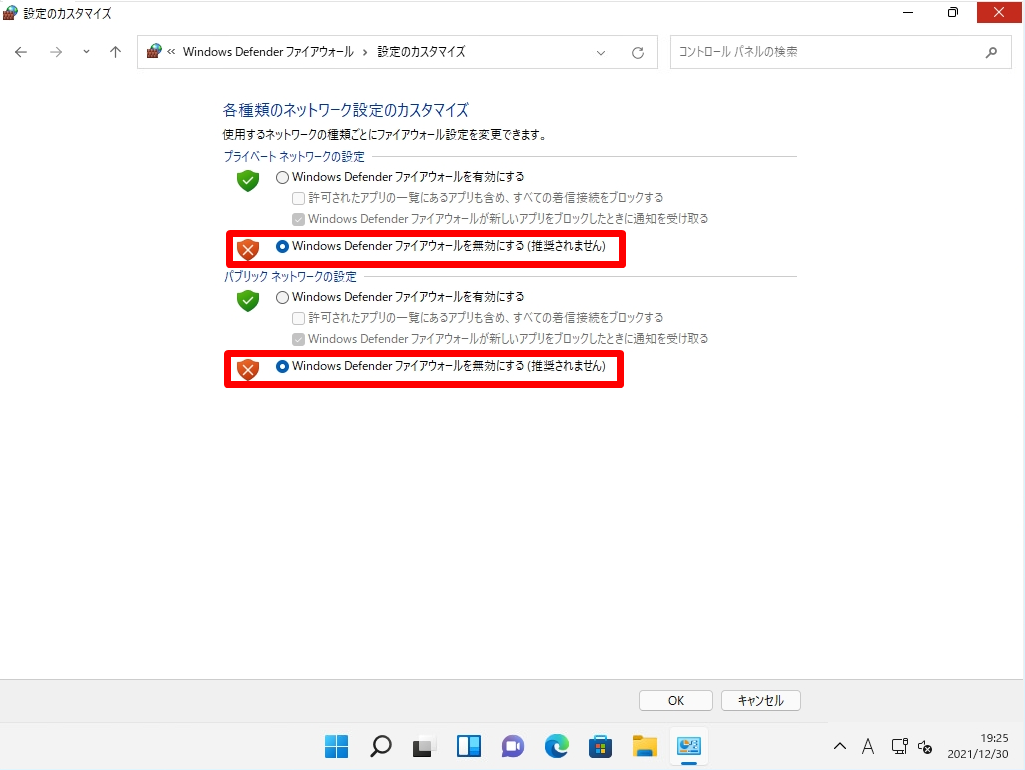Close the 設定のカスタマイズ window

click(x=999, y=12)
